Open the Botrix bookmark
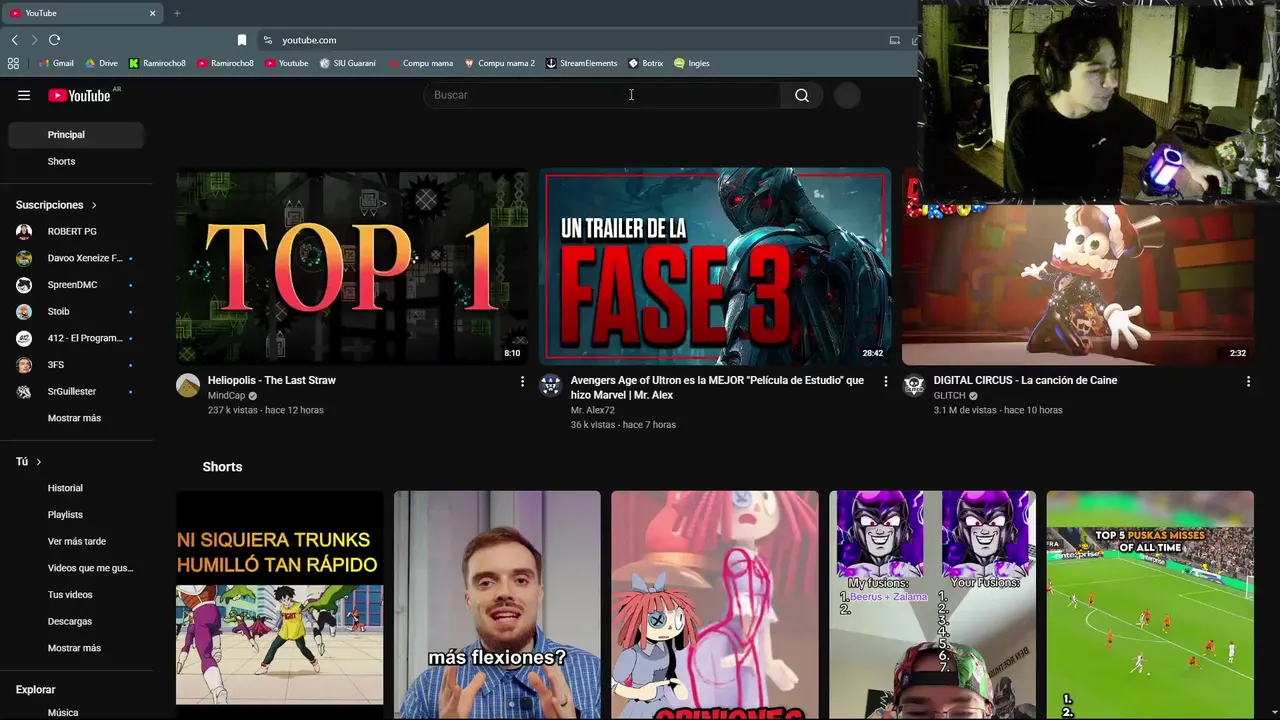The image size is (1280, 720). pos(645,63)
